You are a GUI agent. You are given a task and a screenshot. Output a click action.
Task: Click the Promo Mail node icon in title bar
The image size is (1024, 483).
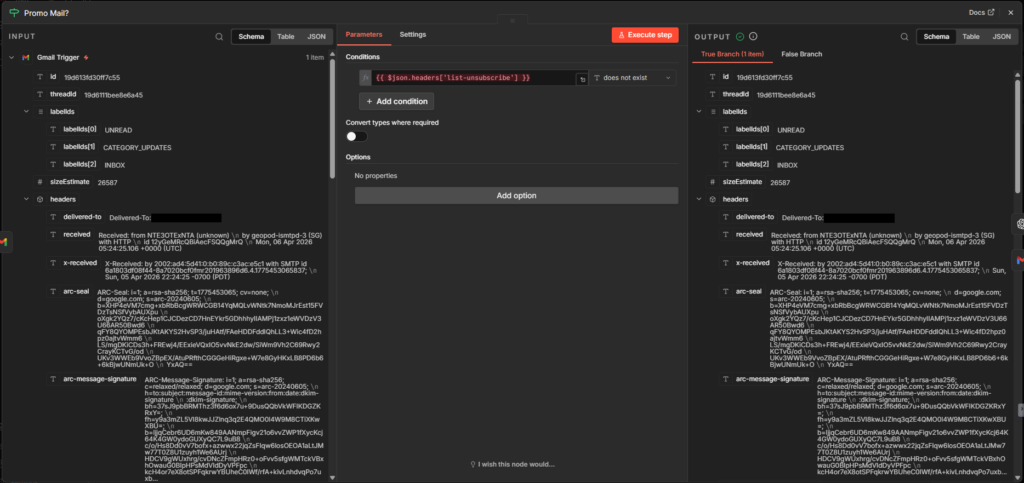click(14, 12)
